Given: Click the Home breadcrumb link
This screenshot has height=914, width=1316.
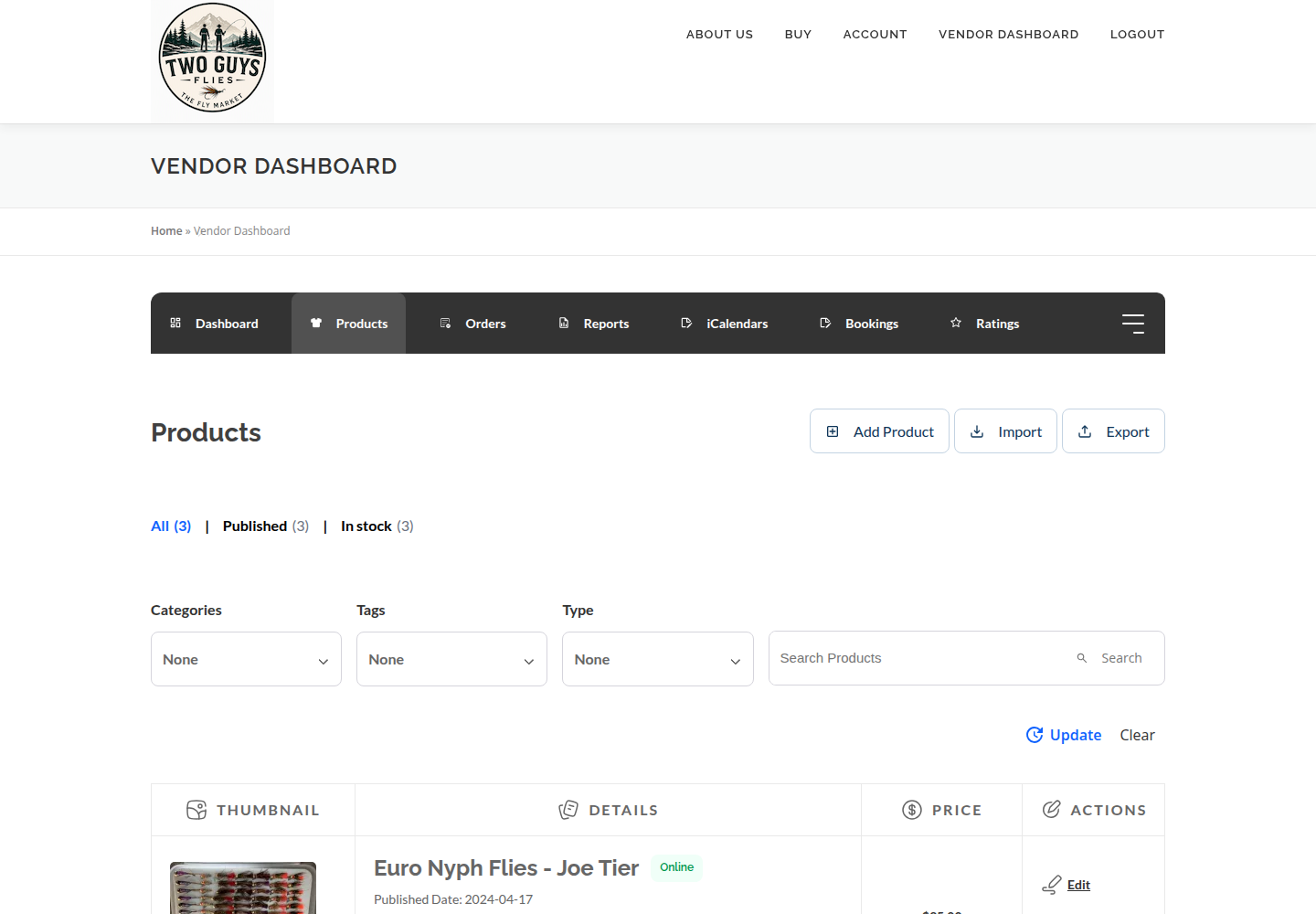Looking at the screenshot, I should click(166, 231).
